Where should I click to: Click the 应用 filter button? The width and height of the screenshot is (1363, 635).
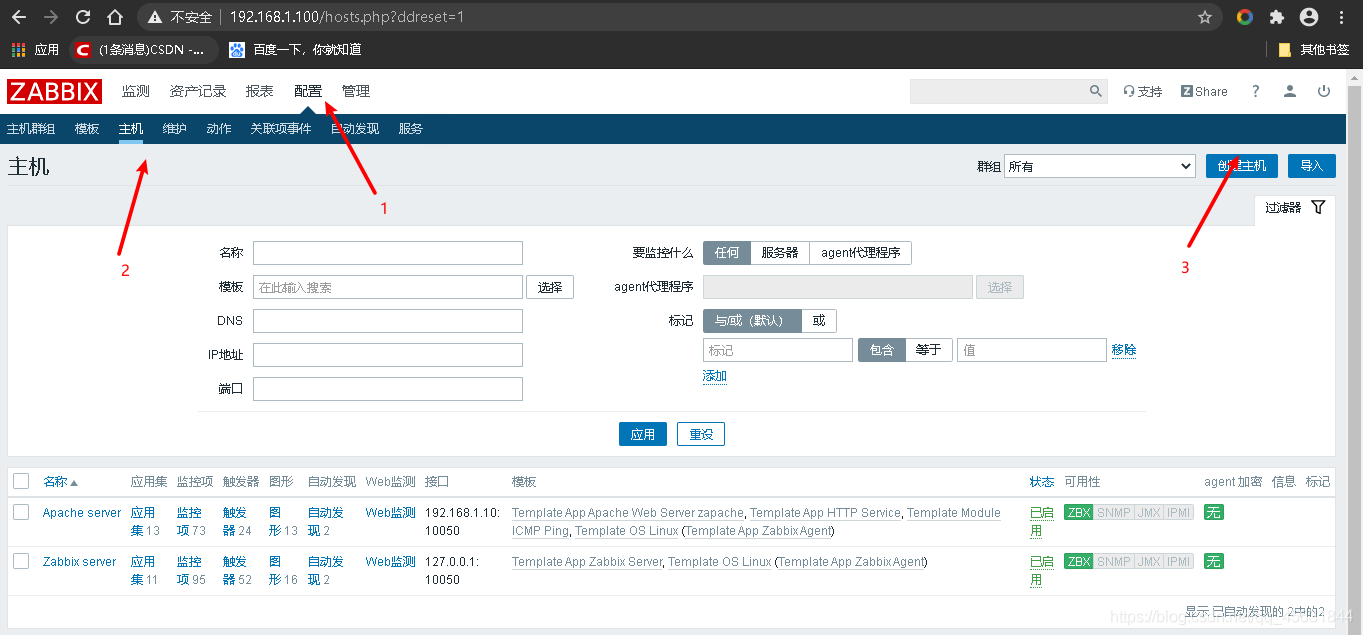pos(643,434)
